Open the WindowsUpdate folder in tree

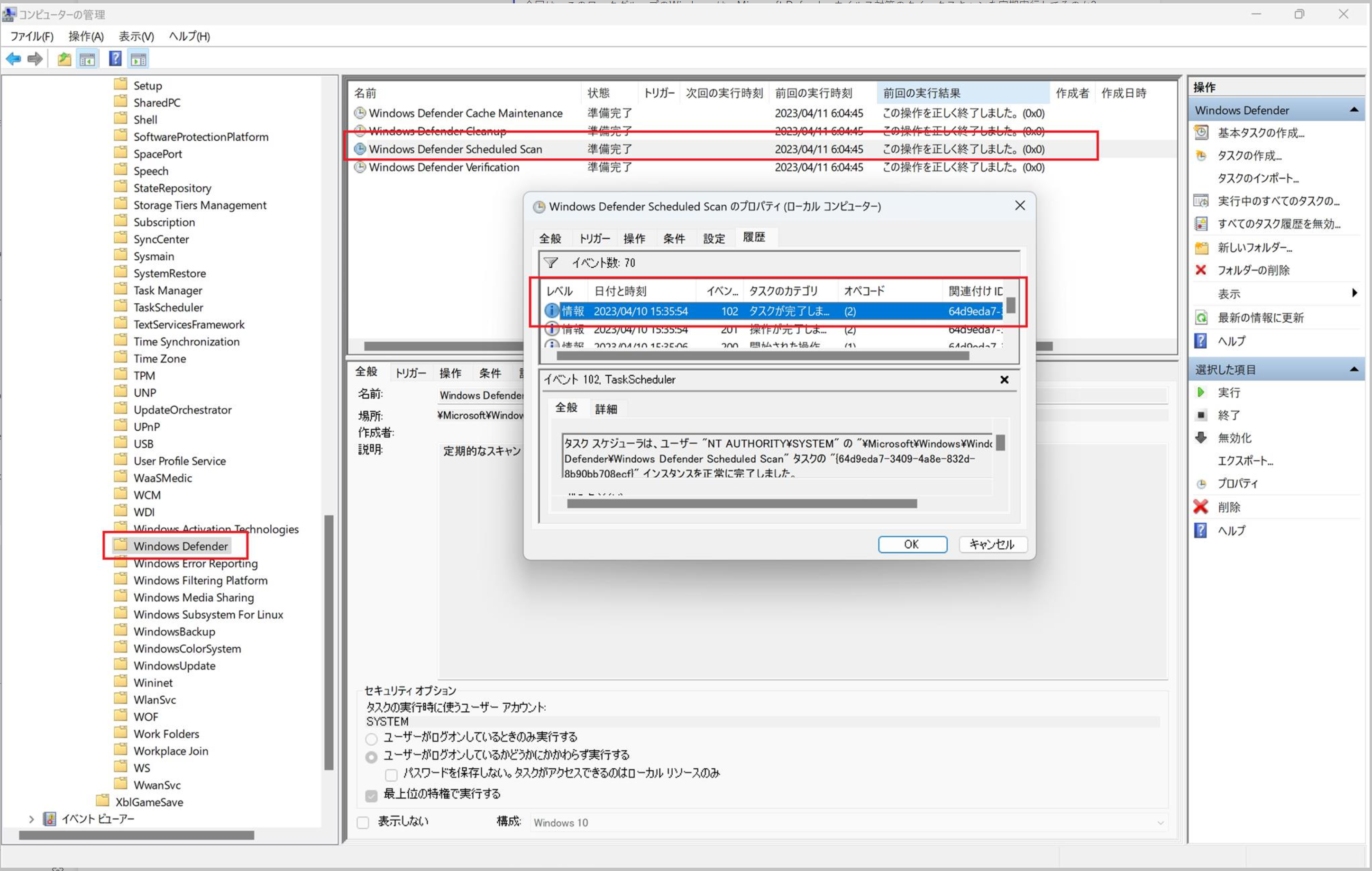click(174, 665)
